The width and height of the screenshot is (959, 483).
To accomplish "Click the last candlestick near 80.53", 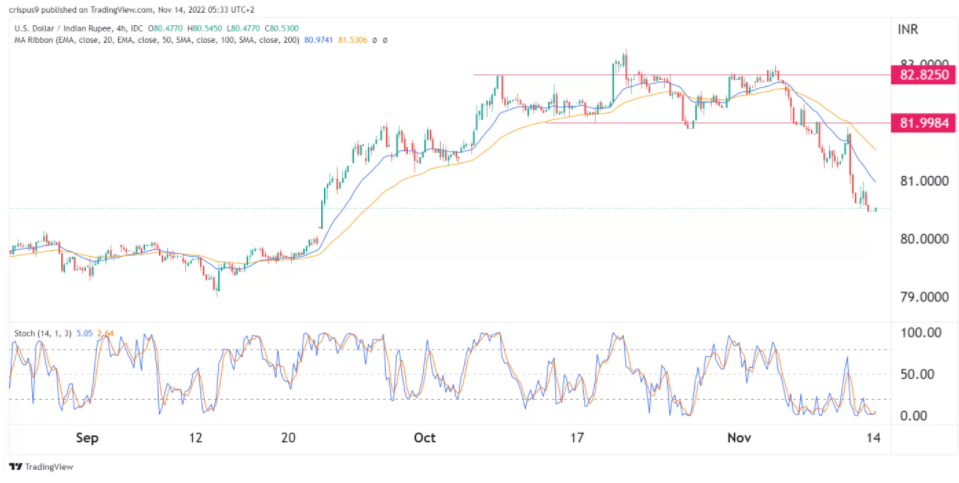I will [875, 209].
